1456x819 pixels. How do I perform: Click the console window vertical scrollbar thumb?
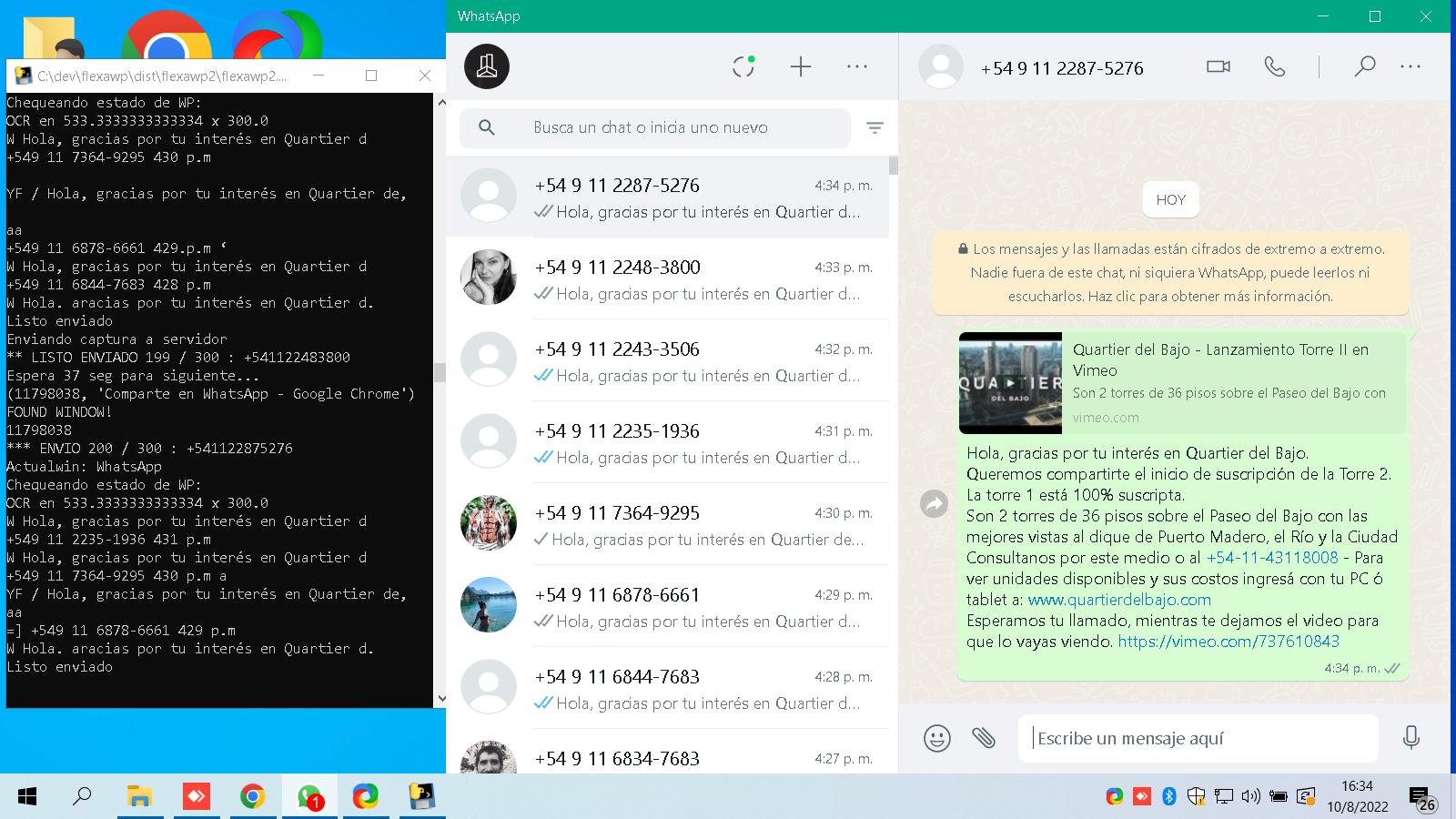click(440, 373)
